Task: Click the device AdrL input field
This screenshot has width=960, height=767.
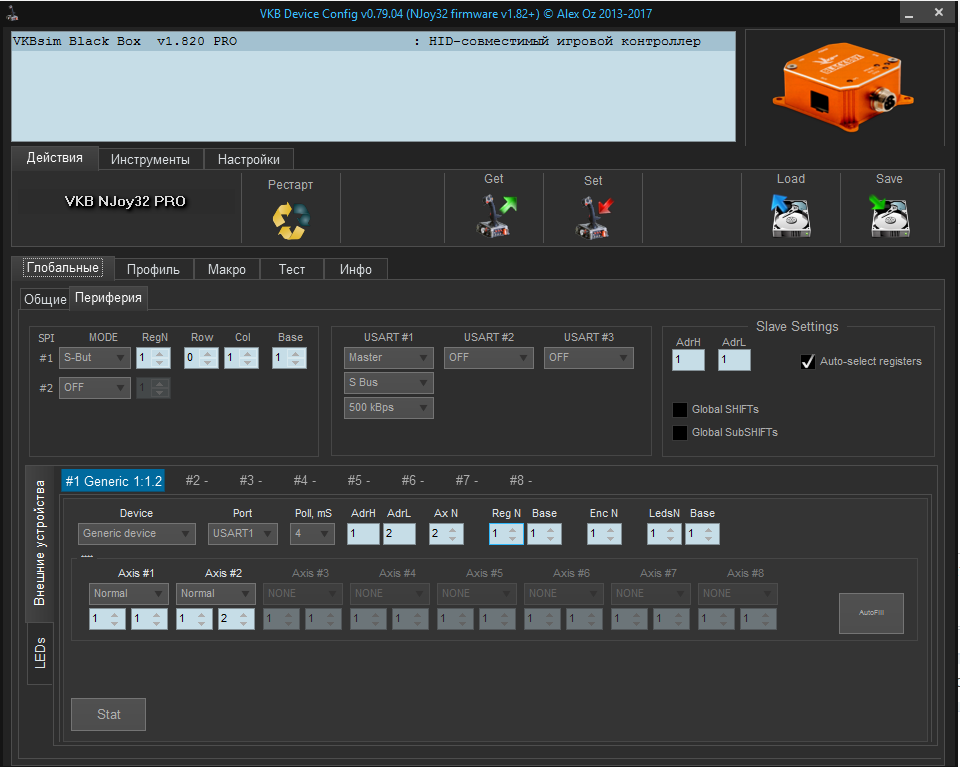Action: point(399,534)
